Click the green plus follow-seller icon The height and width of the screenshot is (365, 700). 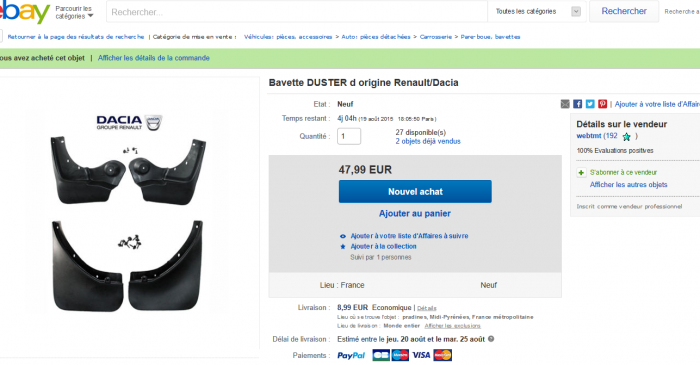tap(581, 172)
